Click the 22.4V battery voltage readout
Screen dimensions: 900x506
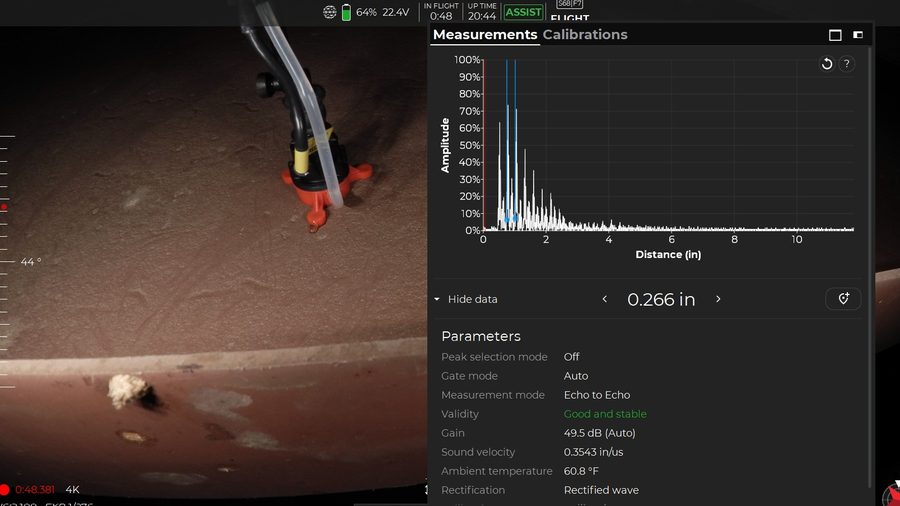click(x=395, y=12)
